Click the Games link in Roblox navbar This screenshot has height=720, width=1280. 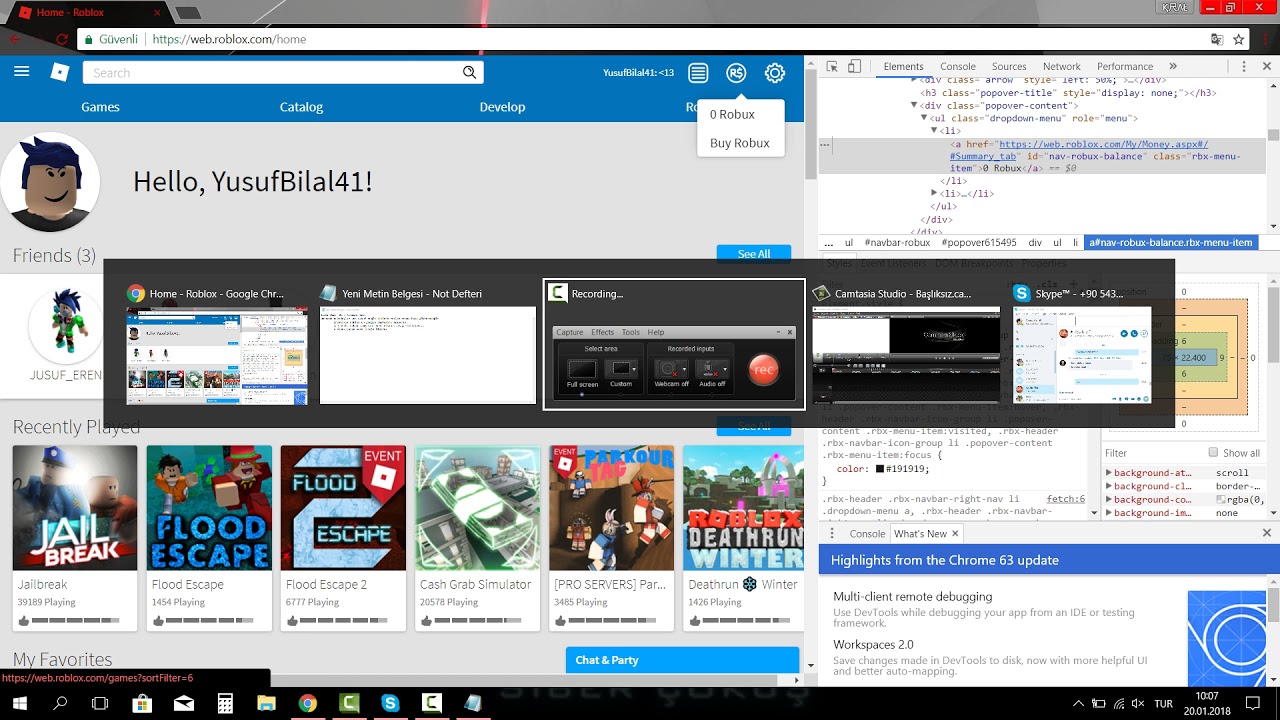click(100, 107)
